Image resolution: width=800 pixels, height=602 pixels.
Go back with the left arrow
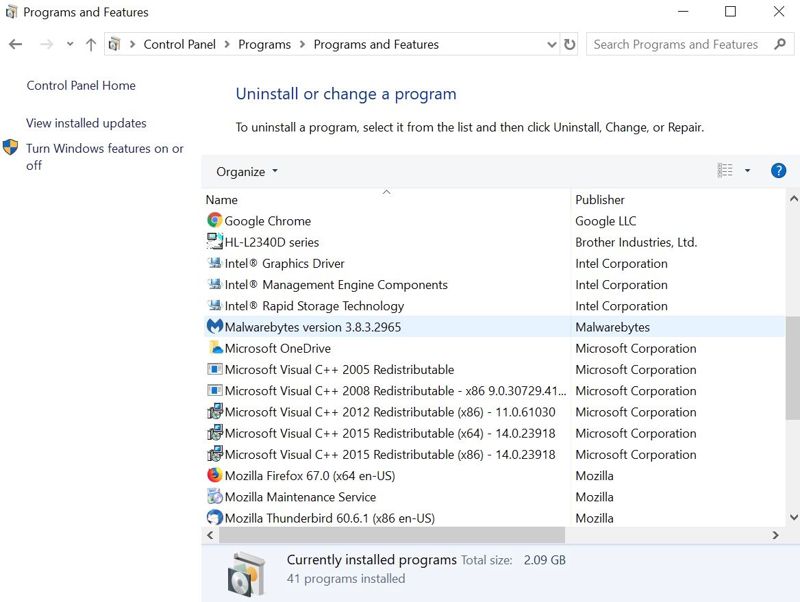pyautogui.click(x=16, y=44)
